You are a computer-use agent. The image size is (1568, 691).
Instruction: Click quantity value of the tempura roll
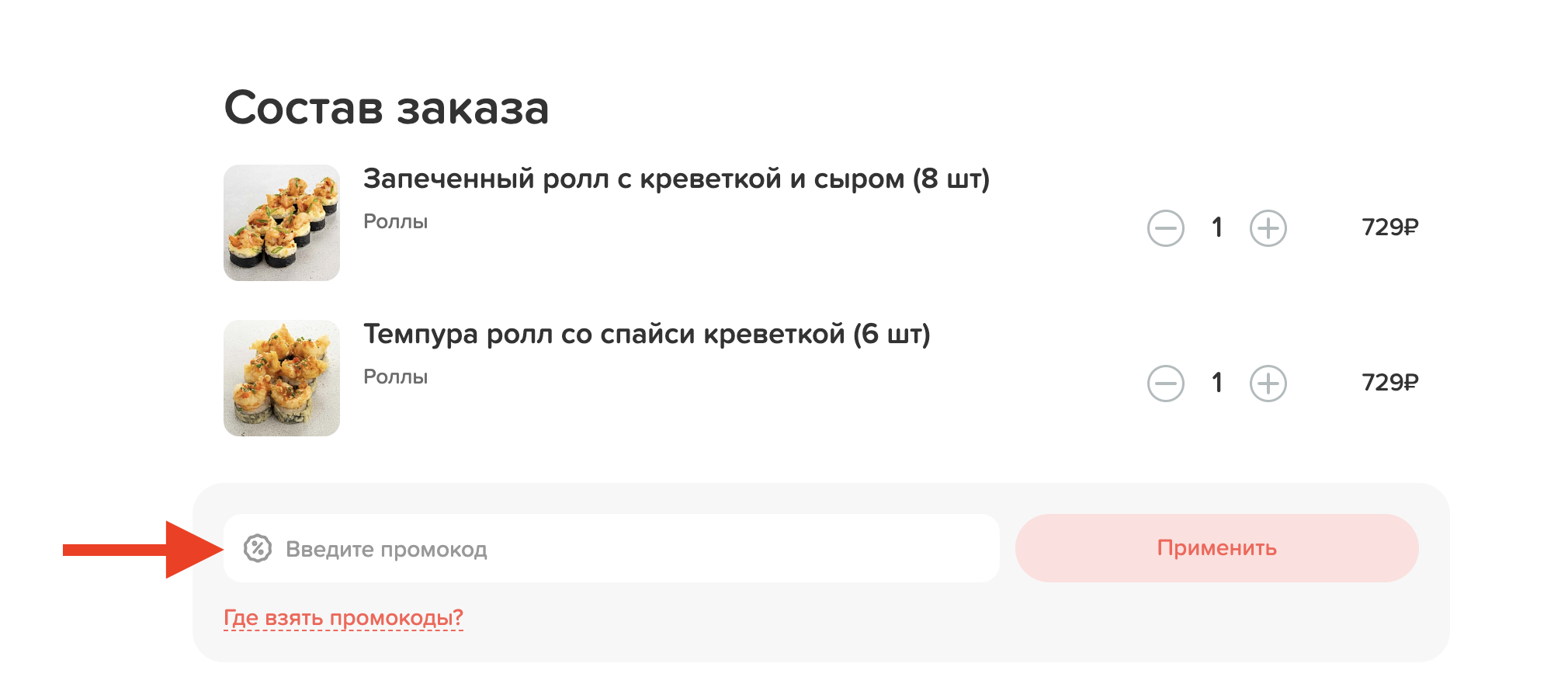[x=1216, y=383]
